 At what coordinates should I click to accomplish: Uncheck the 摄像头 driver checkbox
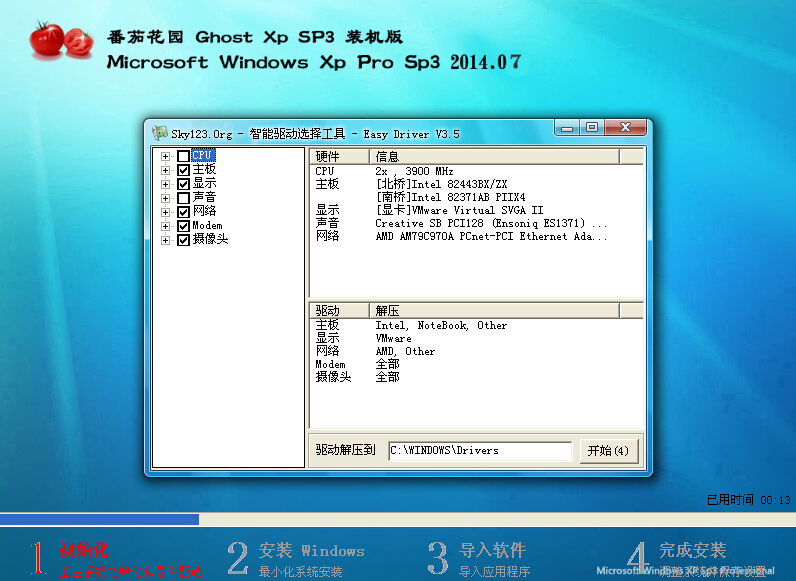point(183,240)
